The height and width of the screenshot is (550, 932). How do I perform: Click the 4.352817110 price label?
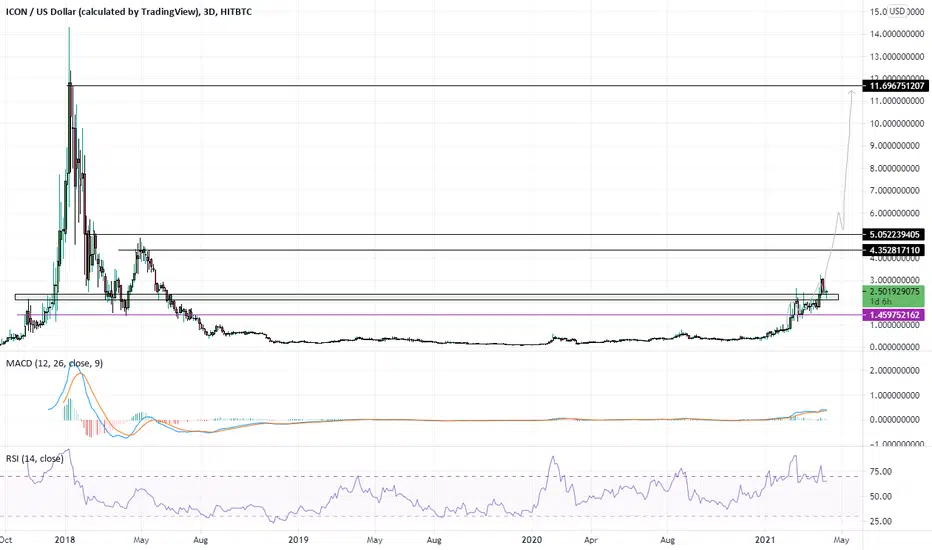pyautogui.click(x=894, y=250)
